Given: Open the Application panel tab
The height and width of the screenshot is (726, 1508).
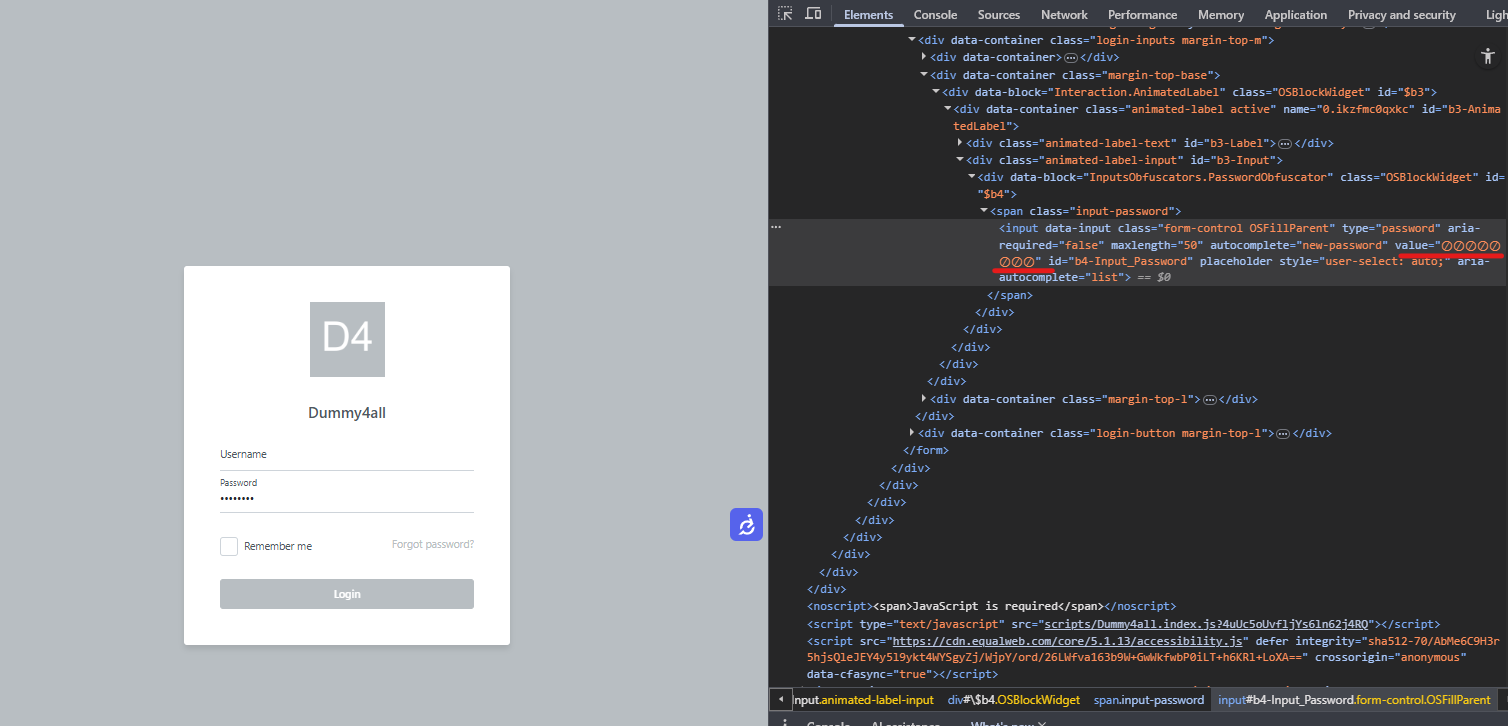Looking at the screenshot, I should pyautogui.click(x=1295, y=14).
